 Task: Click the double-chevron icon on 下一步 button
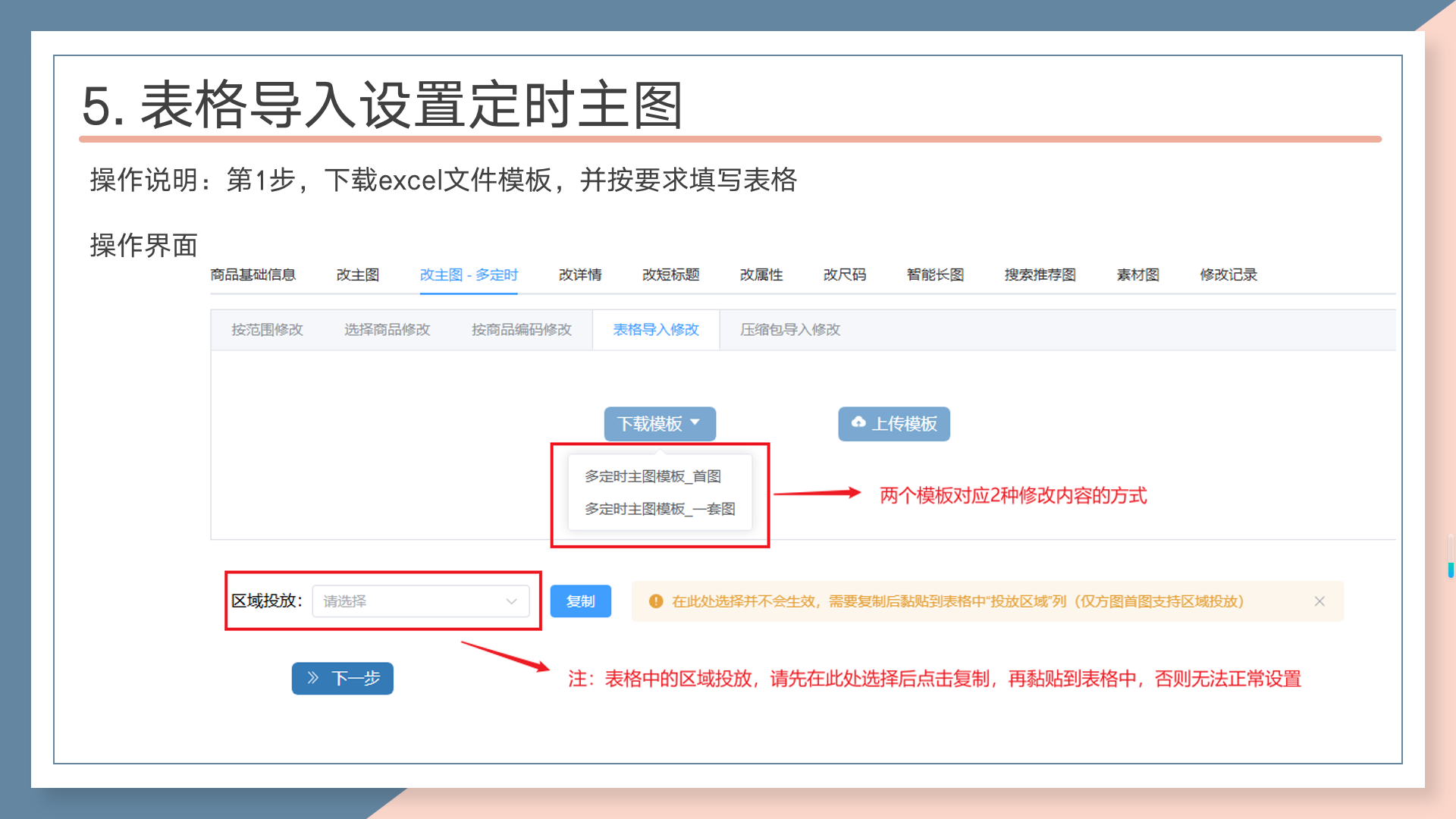pos(312,678)
